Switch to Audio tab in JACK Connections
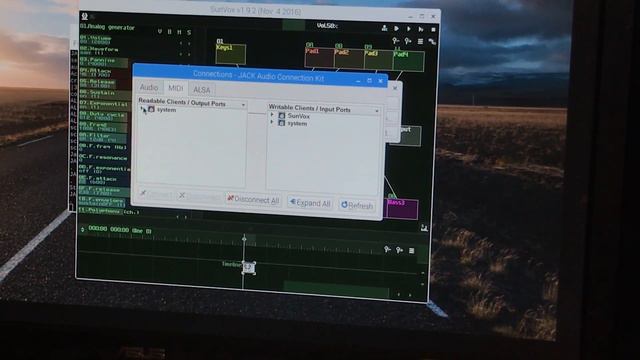Viewport: 640px width, 360px height. [x=149, y=87]
